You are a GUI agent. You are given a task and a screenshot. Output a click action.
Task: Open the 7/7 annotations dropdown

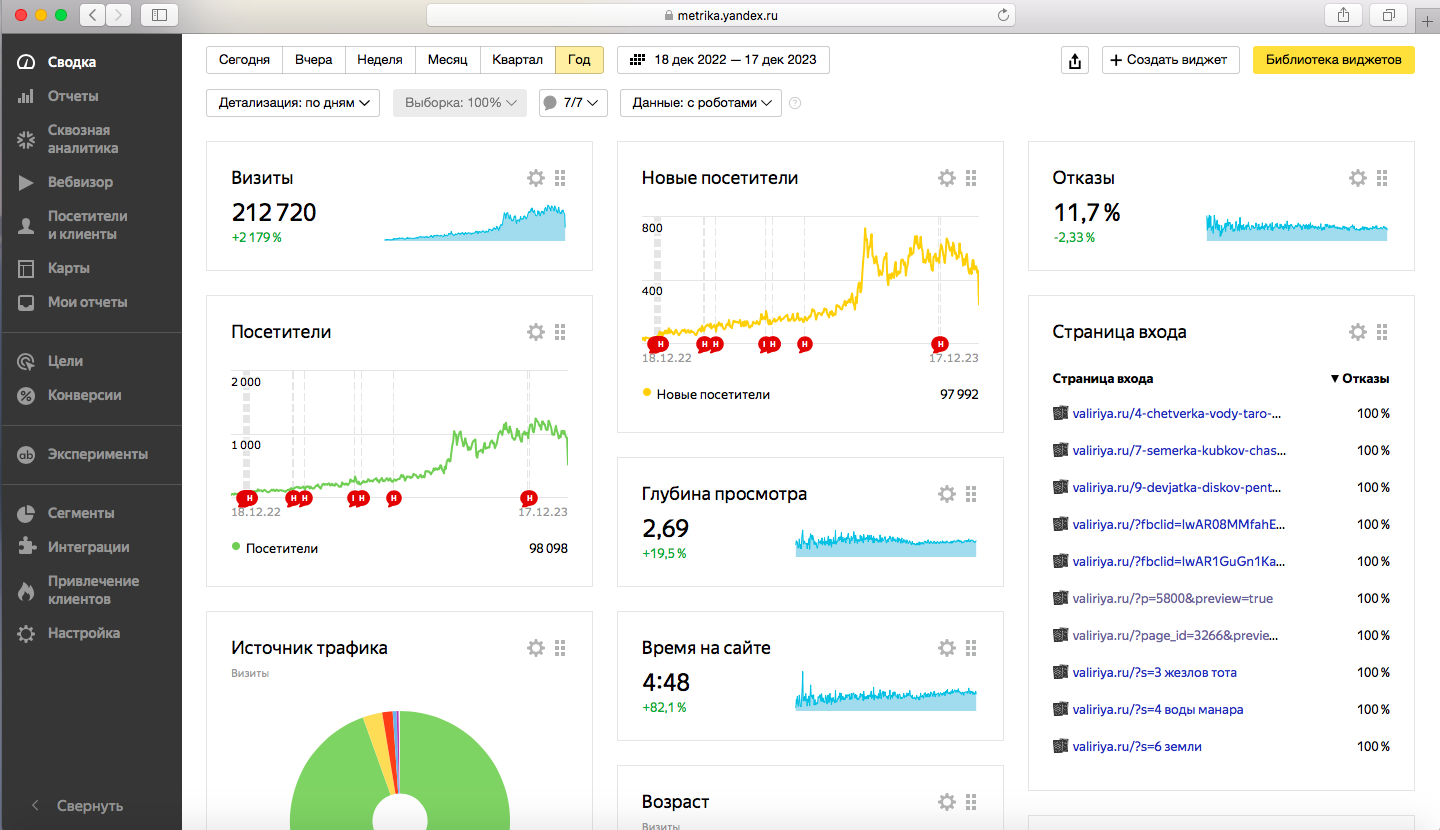573,103
